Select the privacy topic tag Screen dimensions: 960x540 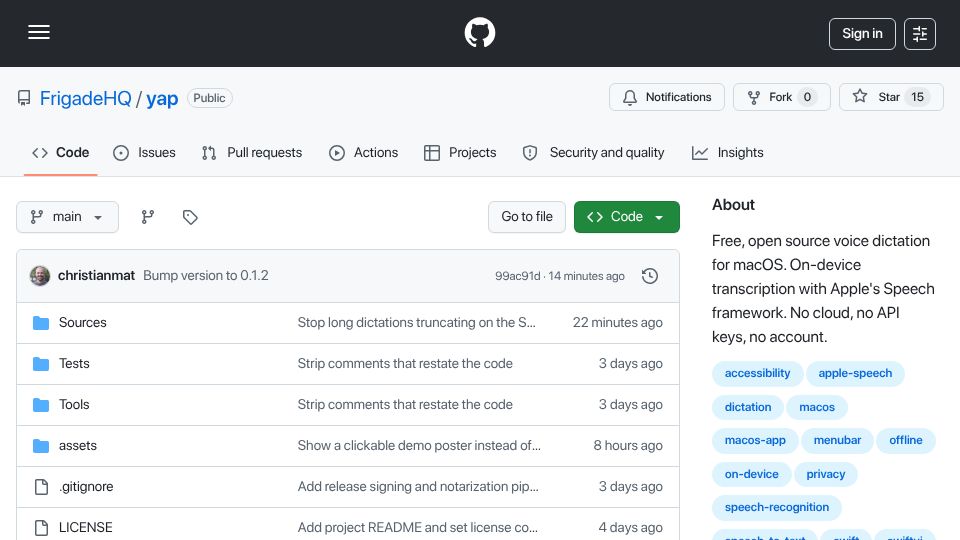click(825, 474)
